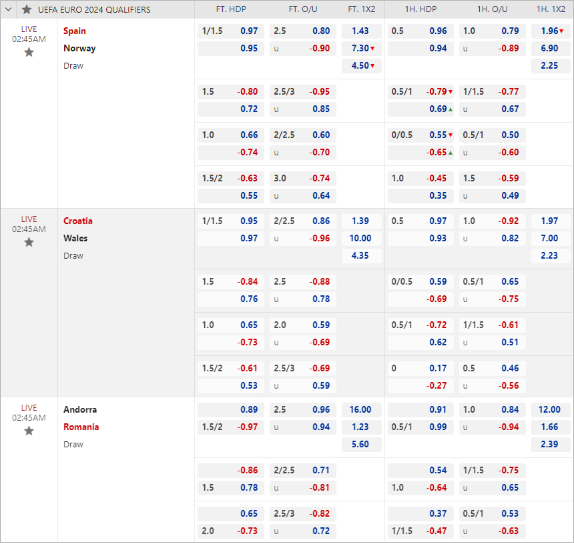Select Spain 1/1.5 handicap odds 0.97
The height and width of the screenshot is (543, 574).
[231, 31]
